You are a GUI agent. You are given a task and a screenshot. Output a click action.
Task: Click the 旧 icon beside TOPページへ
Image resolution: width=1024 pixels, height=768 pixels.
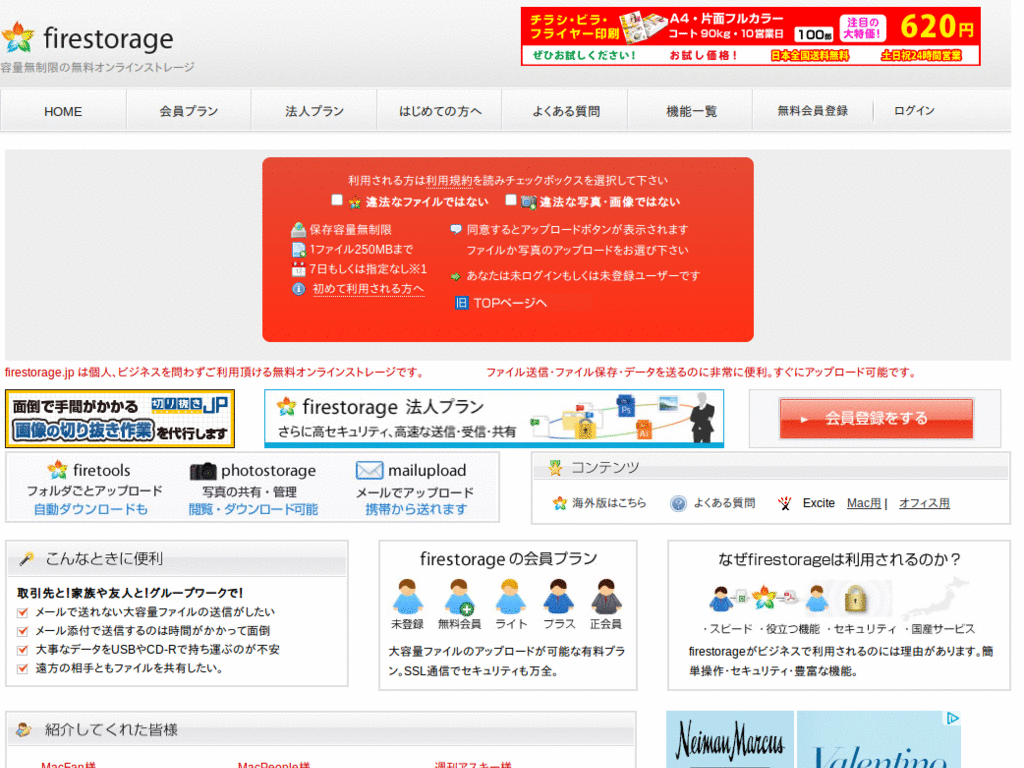click(461, 303)
